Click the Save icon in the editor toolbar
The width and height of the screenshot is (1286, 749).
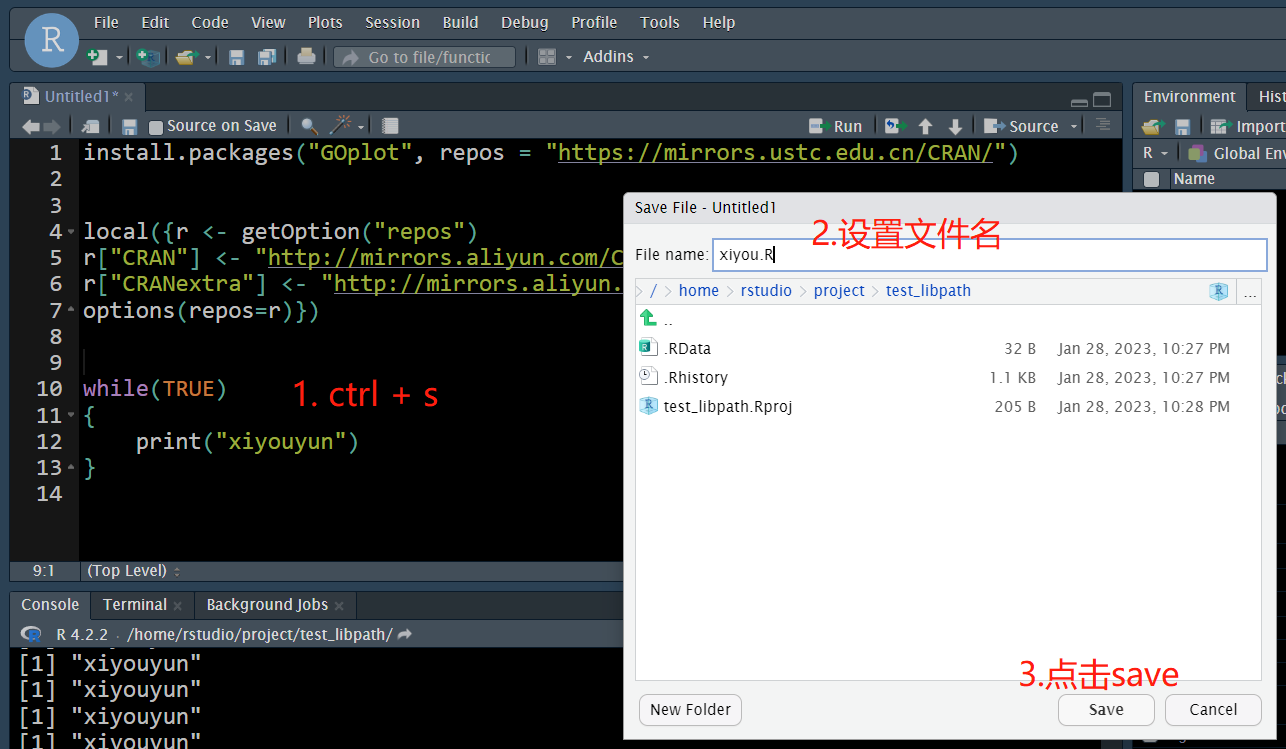pos(129,125)
